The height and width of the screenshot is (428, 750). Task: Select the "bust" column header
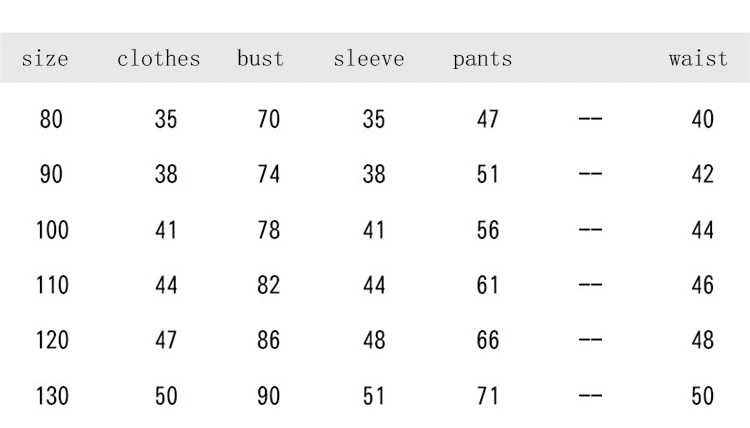coord(260,59)
